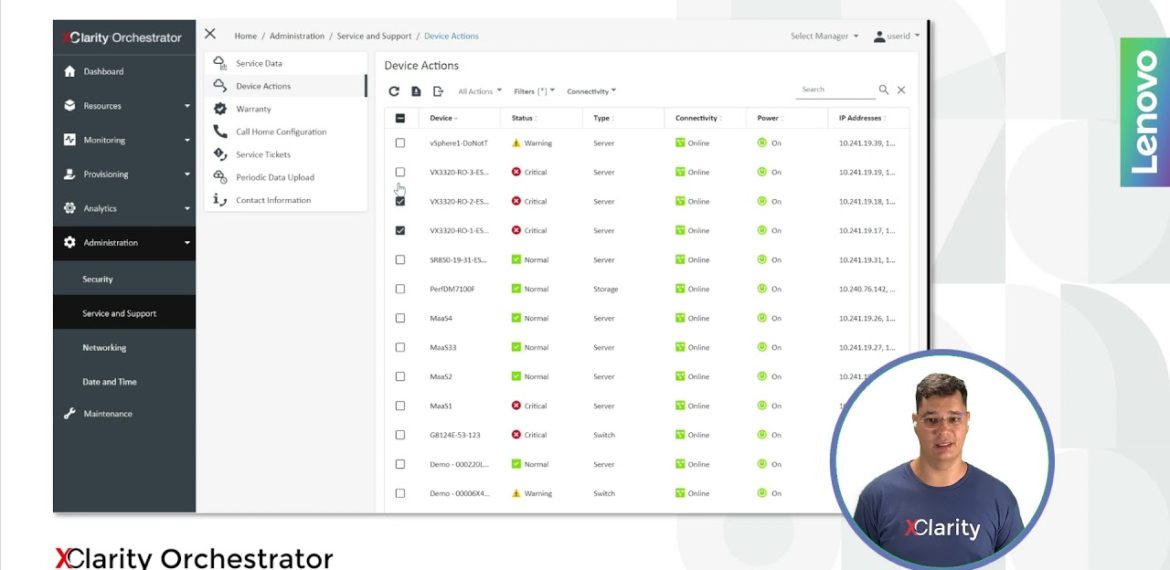
Task: Select the Warranty tab label
Action: 254,109
